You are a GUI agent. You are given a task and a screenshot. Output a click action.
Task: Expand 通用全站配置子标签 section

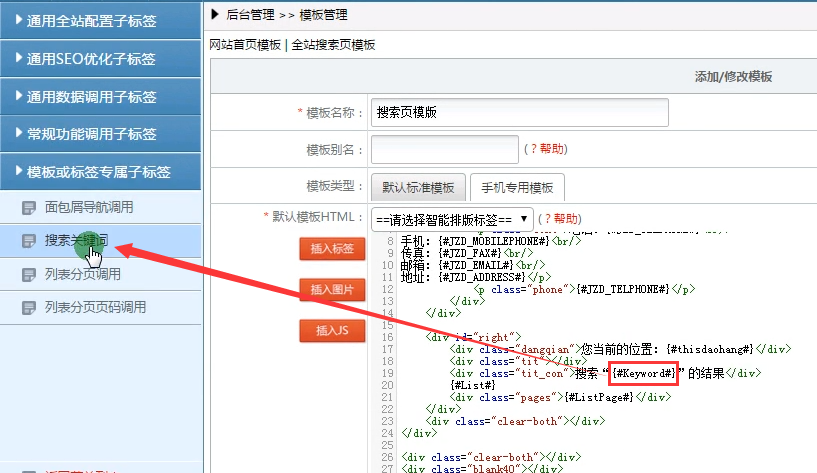pyautogui.click(x=100, y=21)
